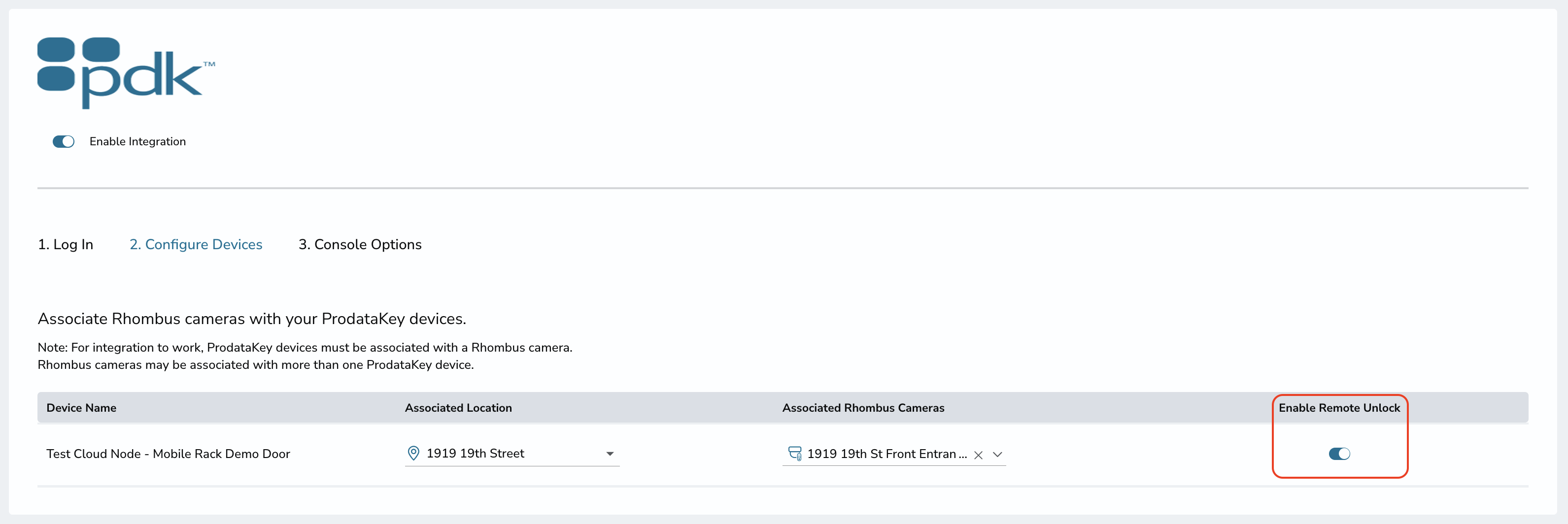Click the Associated Rhombus Cameras column header
The height and width of the screenshot is (524, 1568).
(863, 408)
